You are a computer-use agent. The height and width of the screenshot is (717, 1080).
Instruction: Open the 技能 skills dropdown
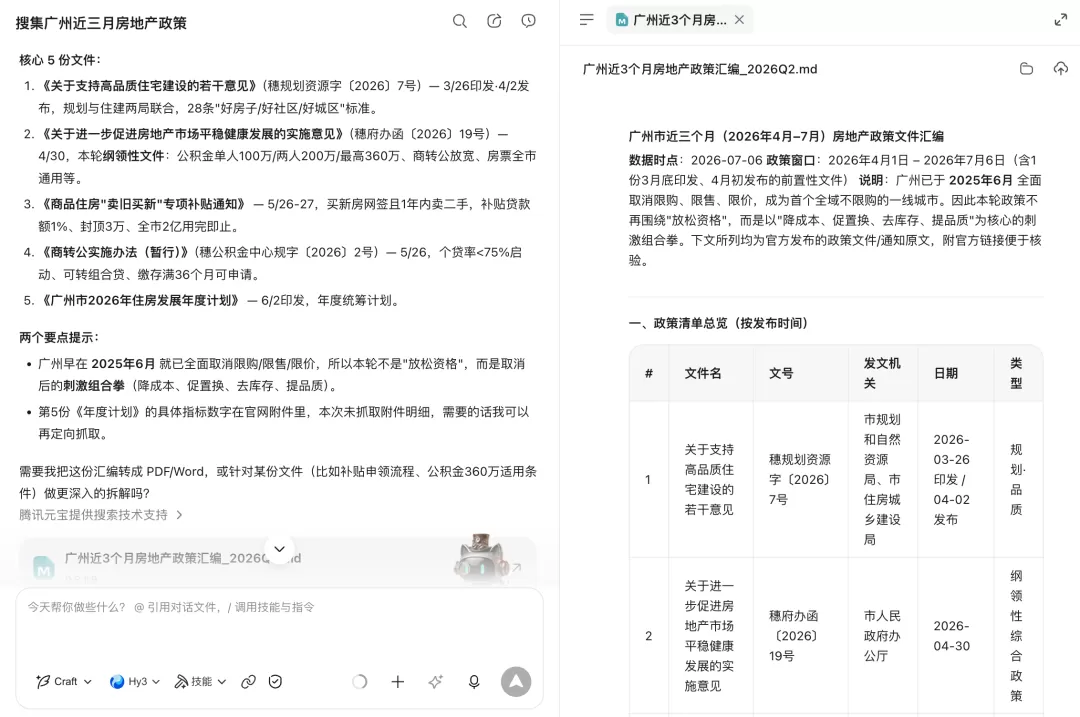(x=200, y=681)
